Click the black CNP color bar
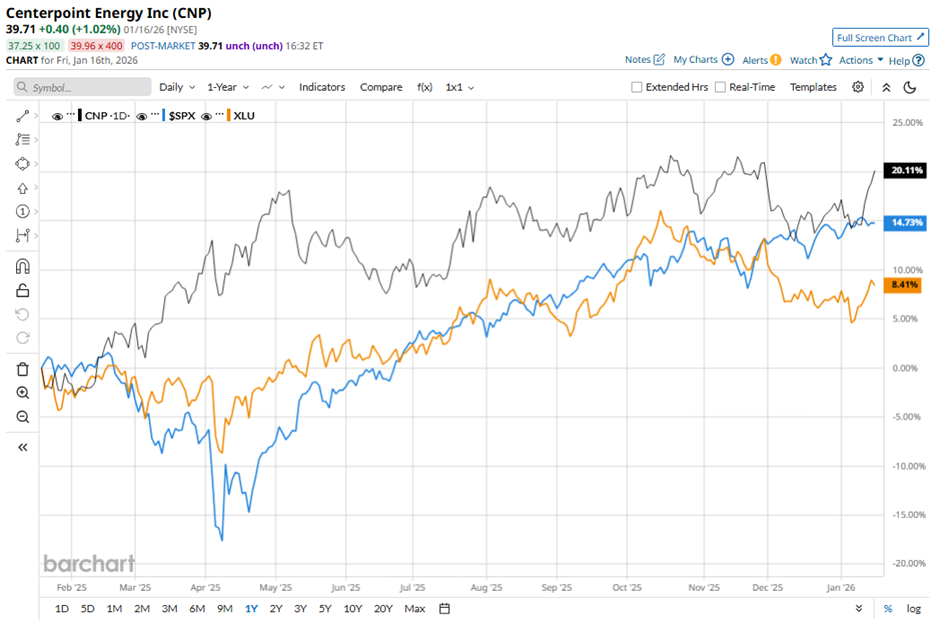940x623 pixels. point(80,116)
